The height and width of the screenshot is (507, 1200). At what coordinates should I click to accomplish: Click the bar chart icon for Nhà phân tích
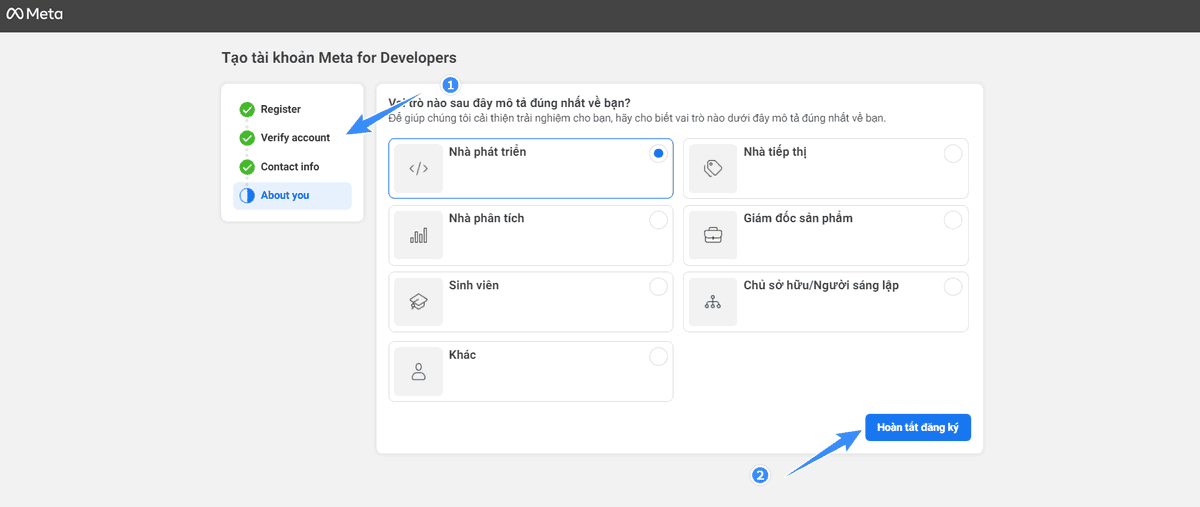pyautogui.click(x=418, y=236)
